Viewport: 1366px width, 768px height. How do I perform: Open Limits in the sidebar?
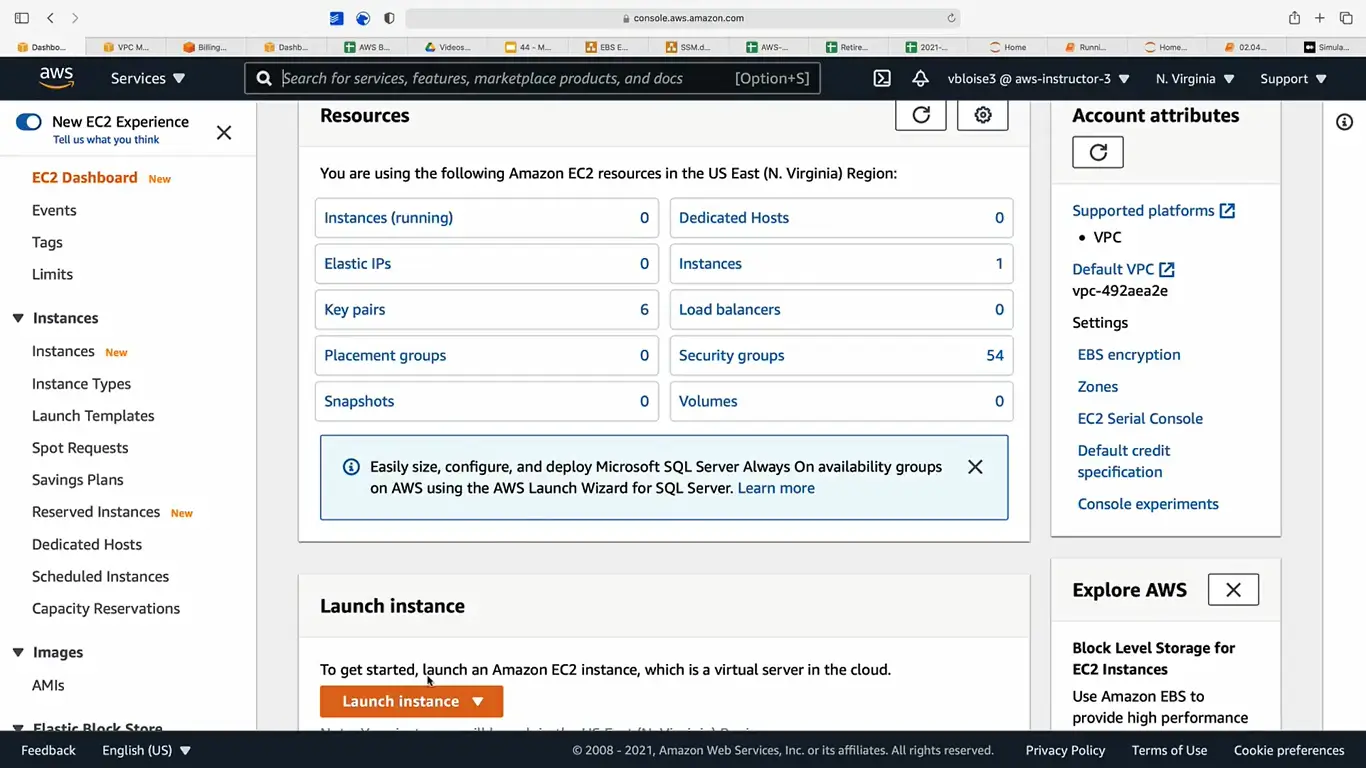[52, 274]
